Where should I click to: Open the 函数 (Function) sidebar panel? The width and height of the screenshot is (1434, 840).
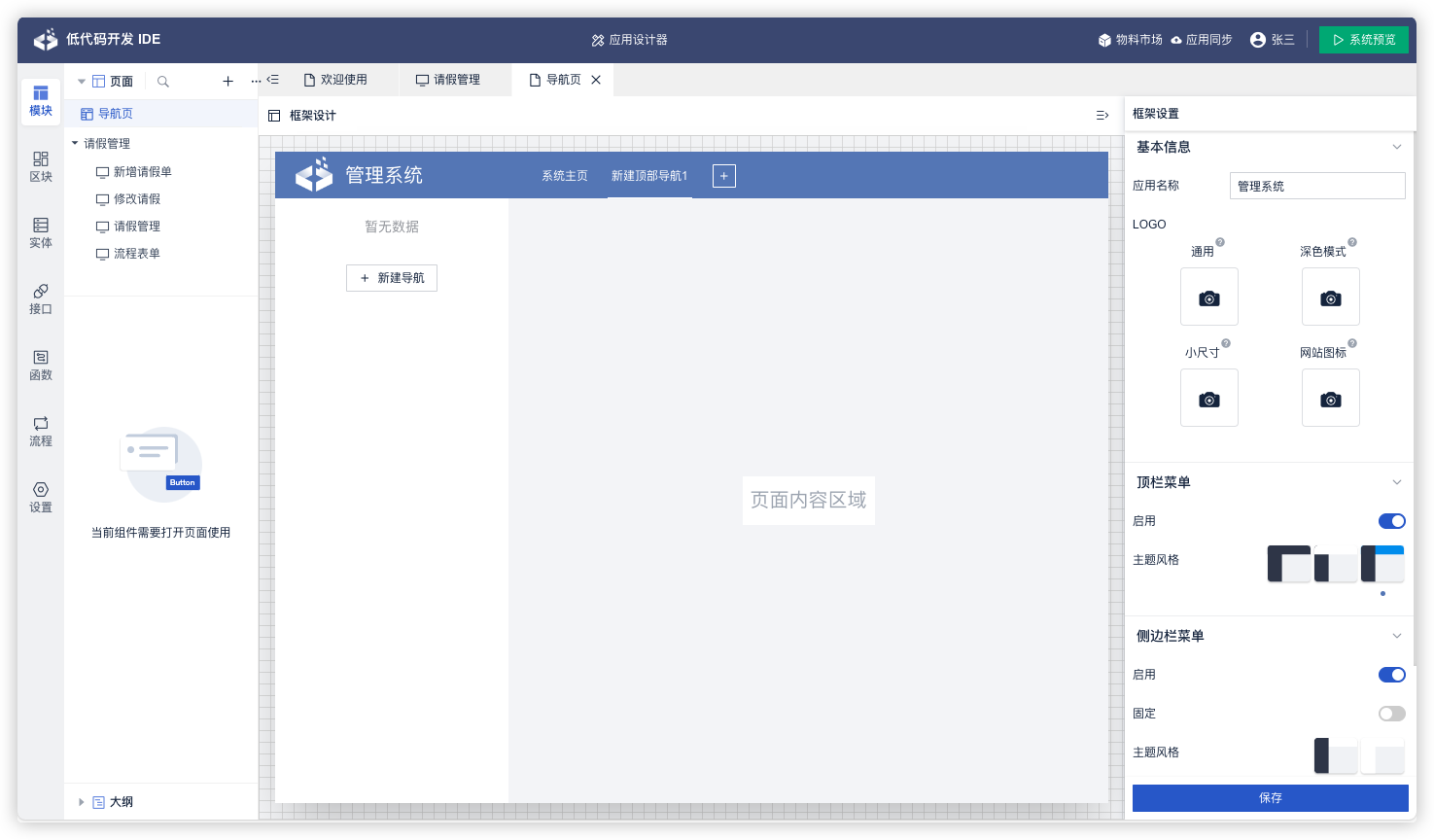click(41, 365)
